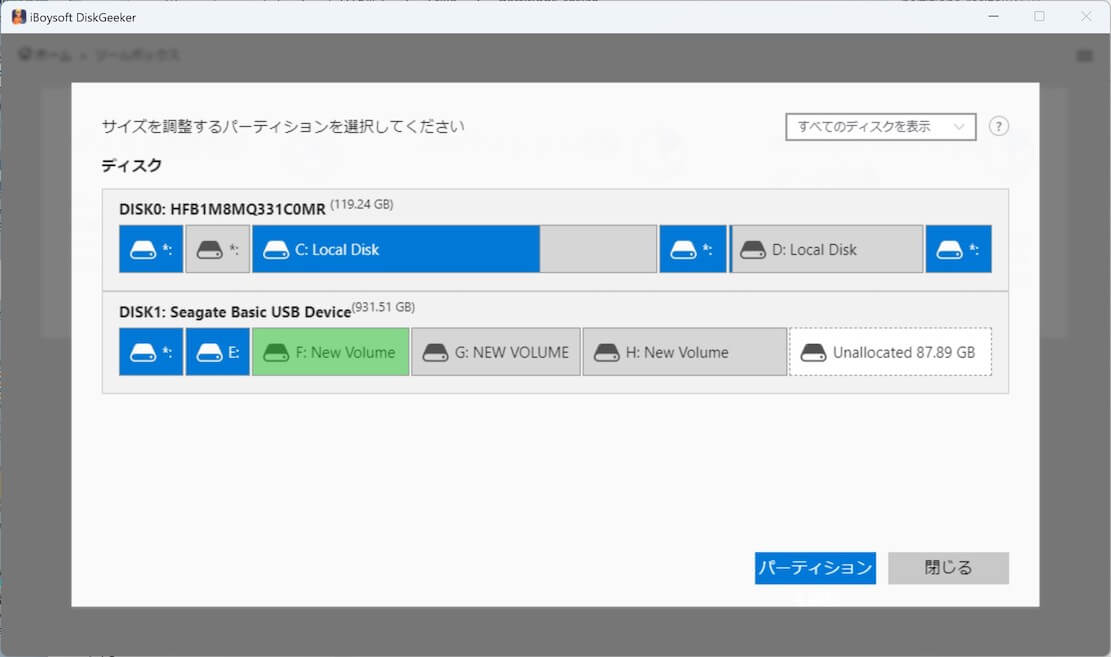Select the last blue unnamed partition on DISK0
Image resolution: width=1111 pixels, height=657 pixels.
coord(959,249)
